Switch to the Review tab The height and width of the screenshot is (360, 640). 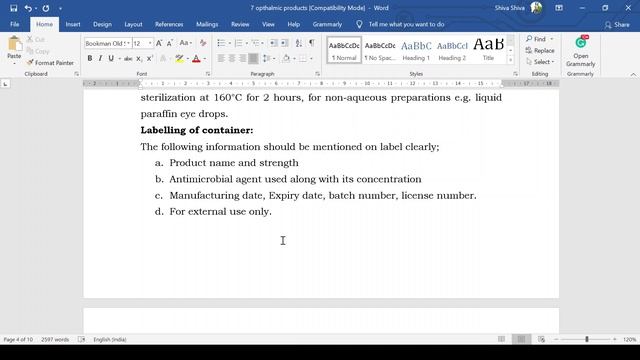pyautogui.click(x=240, y=24)
